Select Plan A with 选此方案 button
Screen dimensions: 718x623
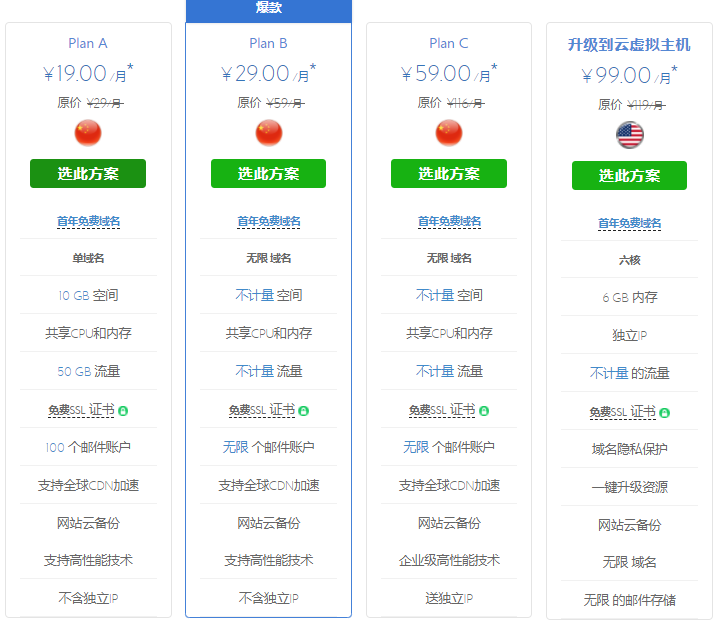pyautogui.click(x=88, y=173)
